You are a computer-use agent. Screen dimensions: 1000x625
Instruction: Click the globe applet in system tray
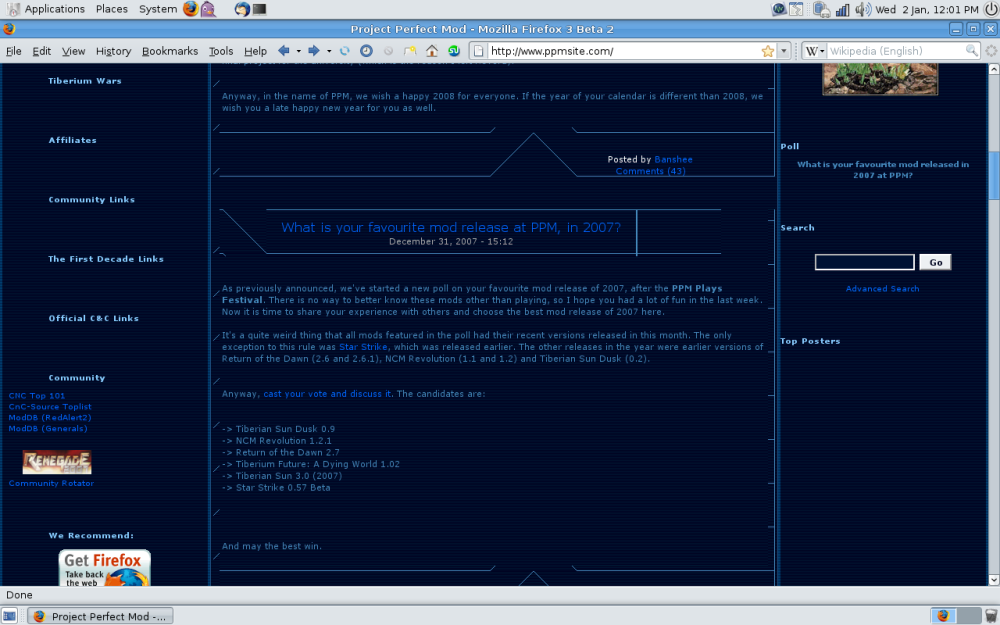click(779, 9)
